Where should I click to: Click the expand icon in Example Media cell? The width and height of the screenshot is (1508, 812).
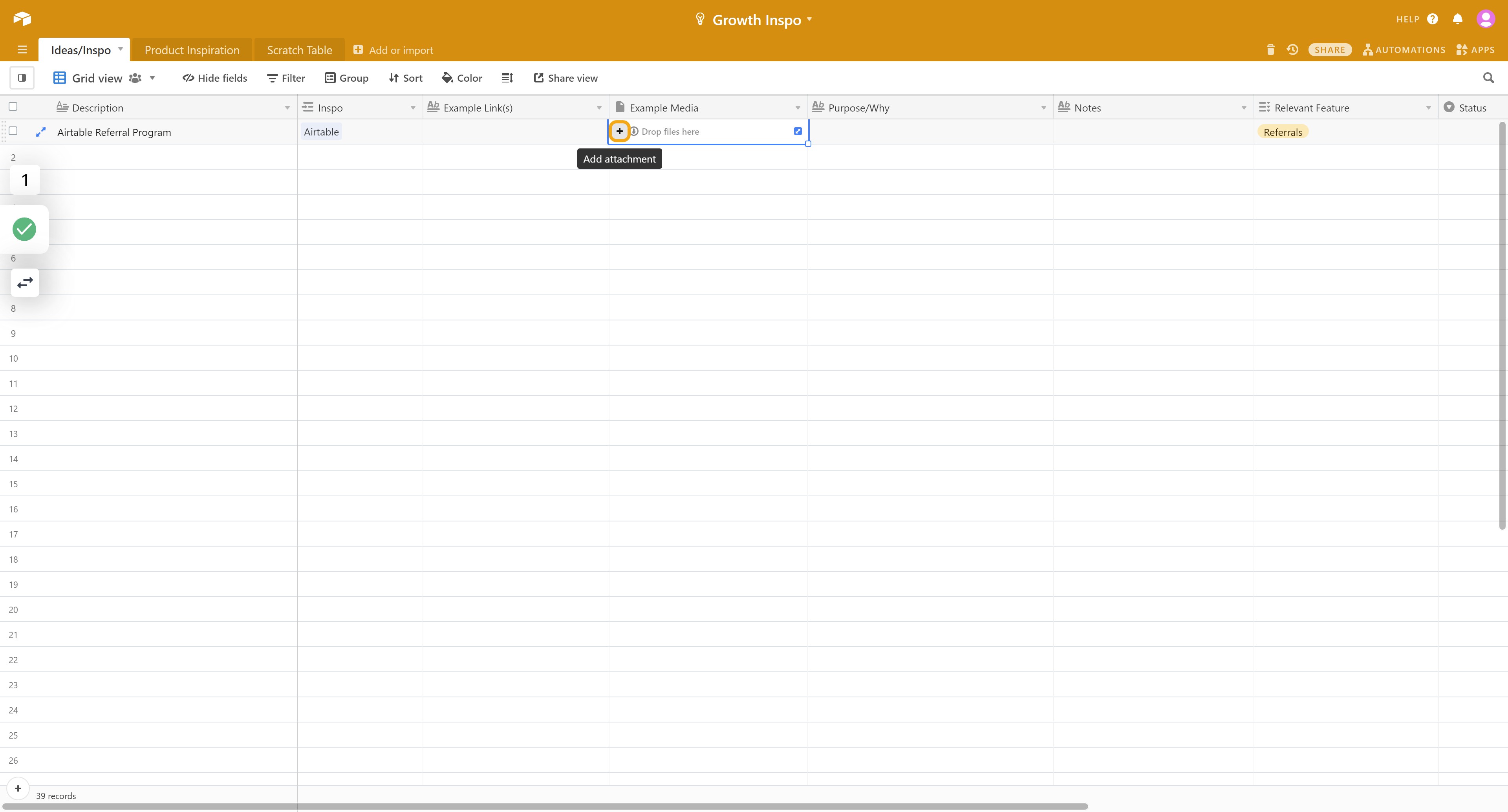tap(798, 131)
